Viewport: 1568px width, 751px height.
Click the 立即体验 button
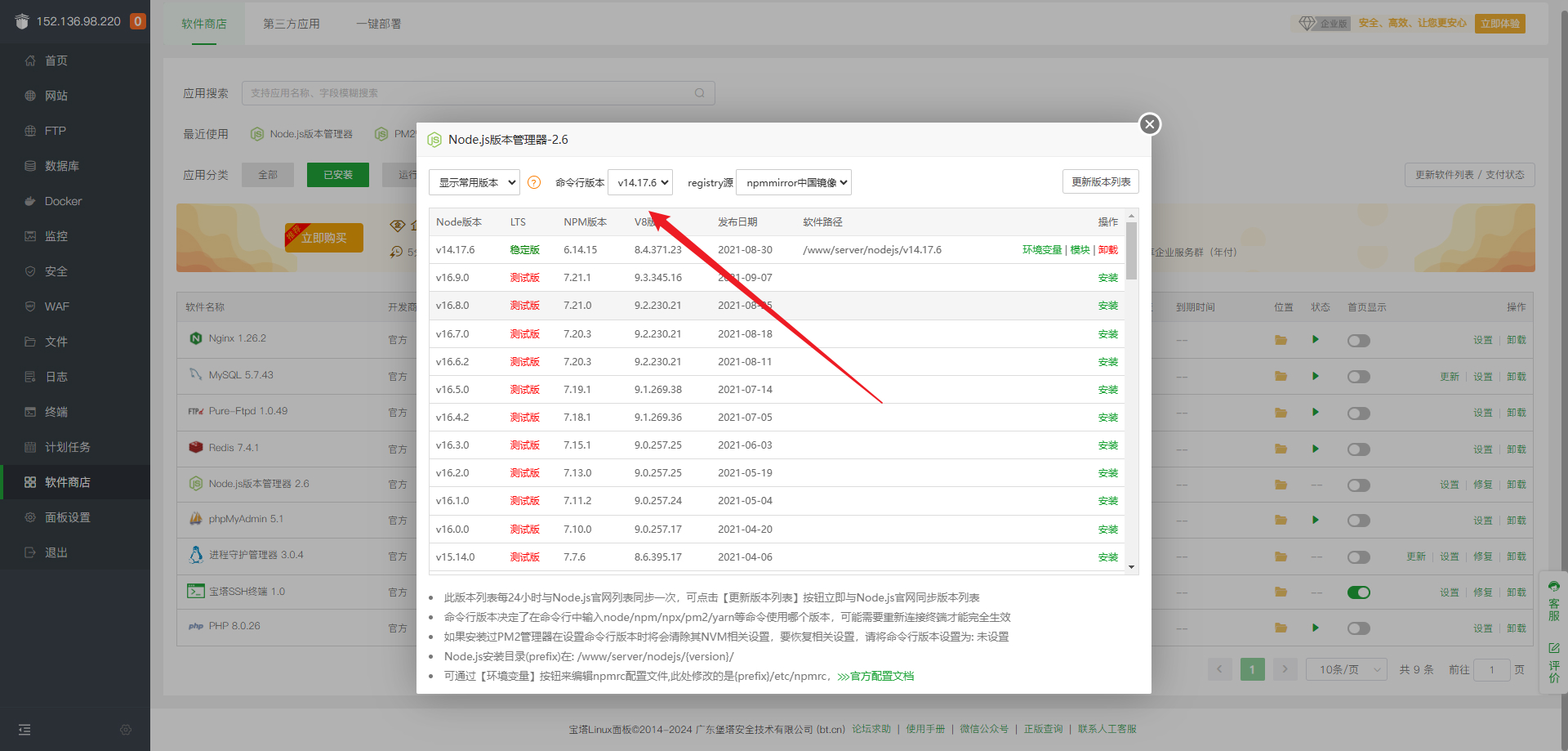click(x=1500, y=24)
